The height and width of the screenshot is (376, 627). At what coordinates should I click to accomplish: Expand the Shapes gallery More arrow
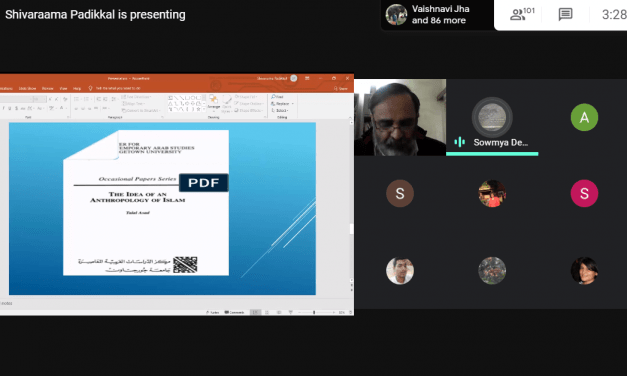point(204,109)
